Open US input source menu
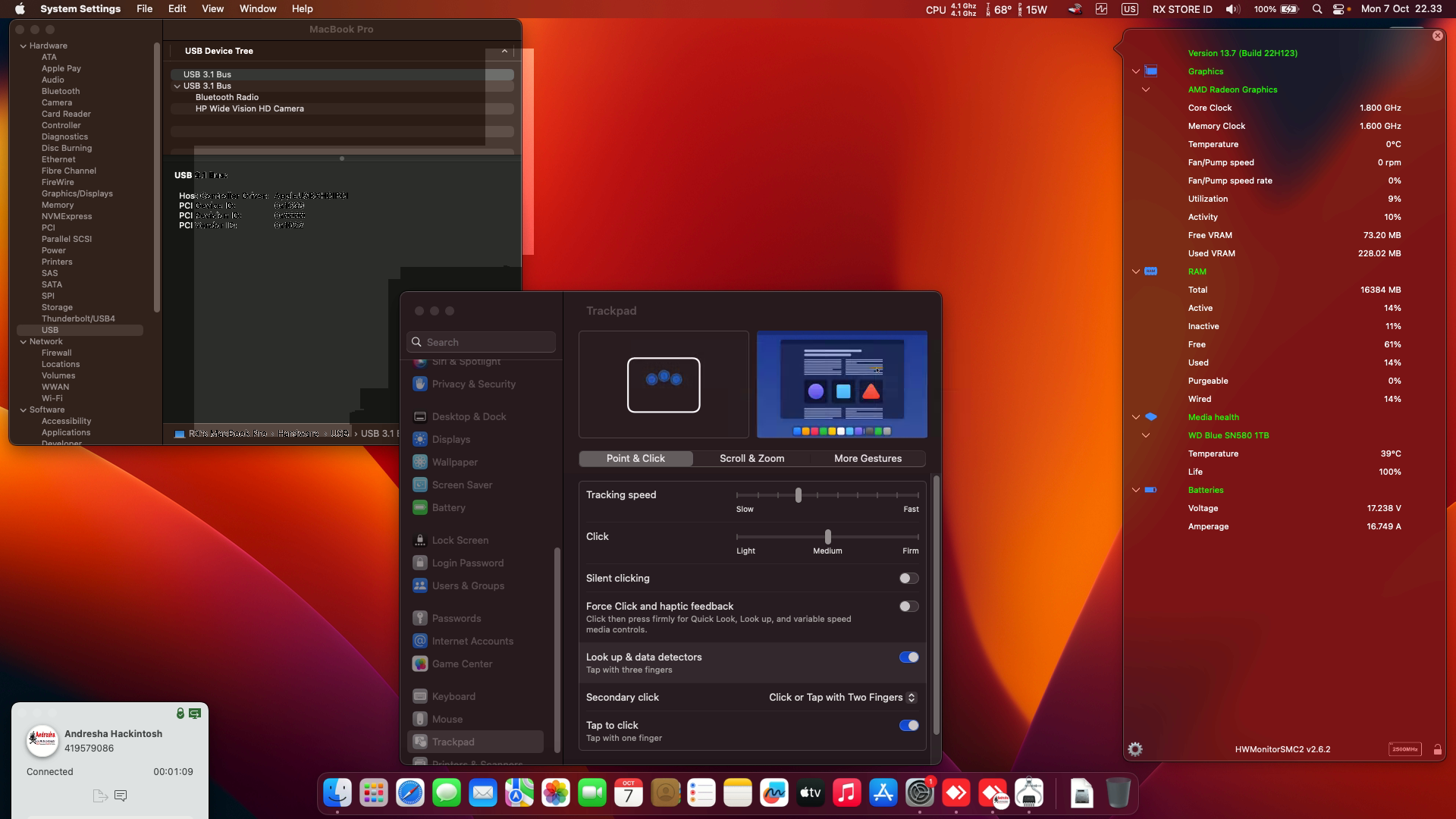The height and width of the screenshot is (819, 1456). 1130,9
